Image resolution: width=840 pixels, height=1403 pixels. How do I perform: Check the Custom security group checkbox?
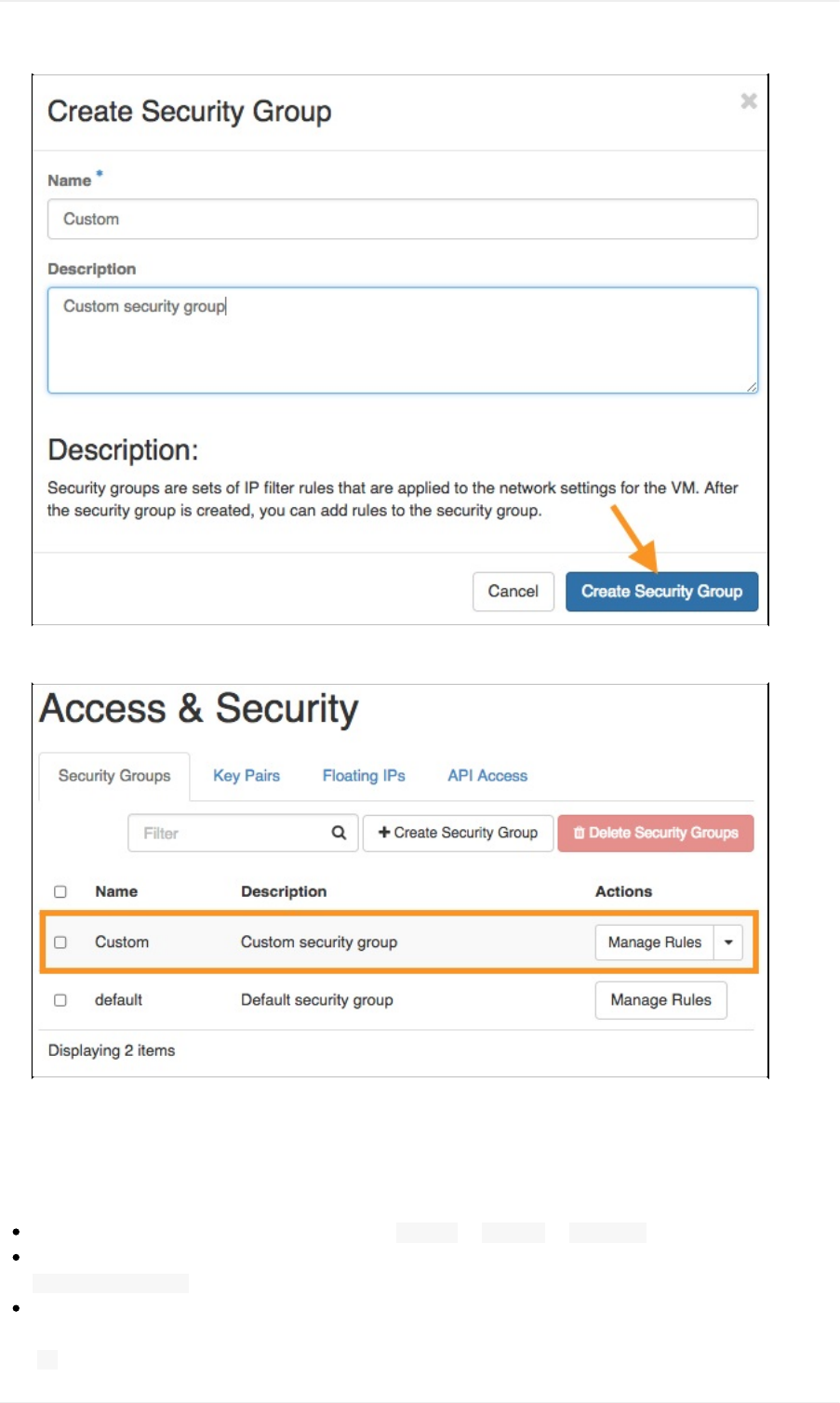click(60, 942)
